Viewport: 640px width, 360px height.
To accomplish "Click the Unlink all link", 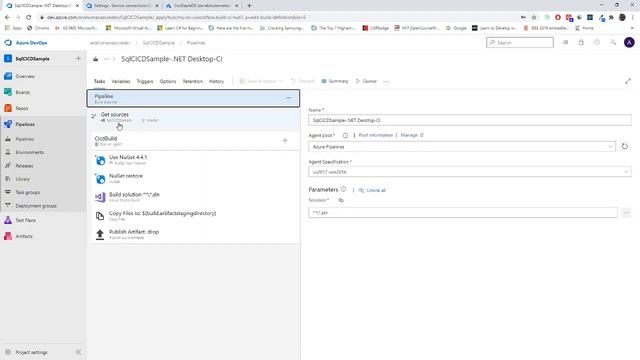I will [x=372, y=190].
